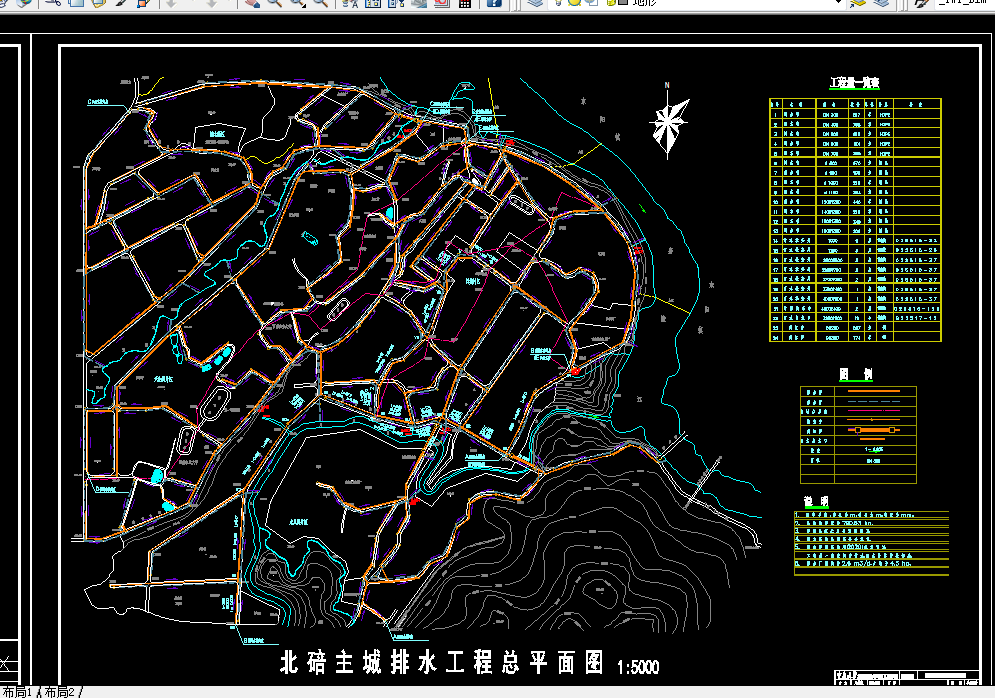The image size is (995, 698).
Task: Activate the Zoom Window tool
Action: coord(297,4)
